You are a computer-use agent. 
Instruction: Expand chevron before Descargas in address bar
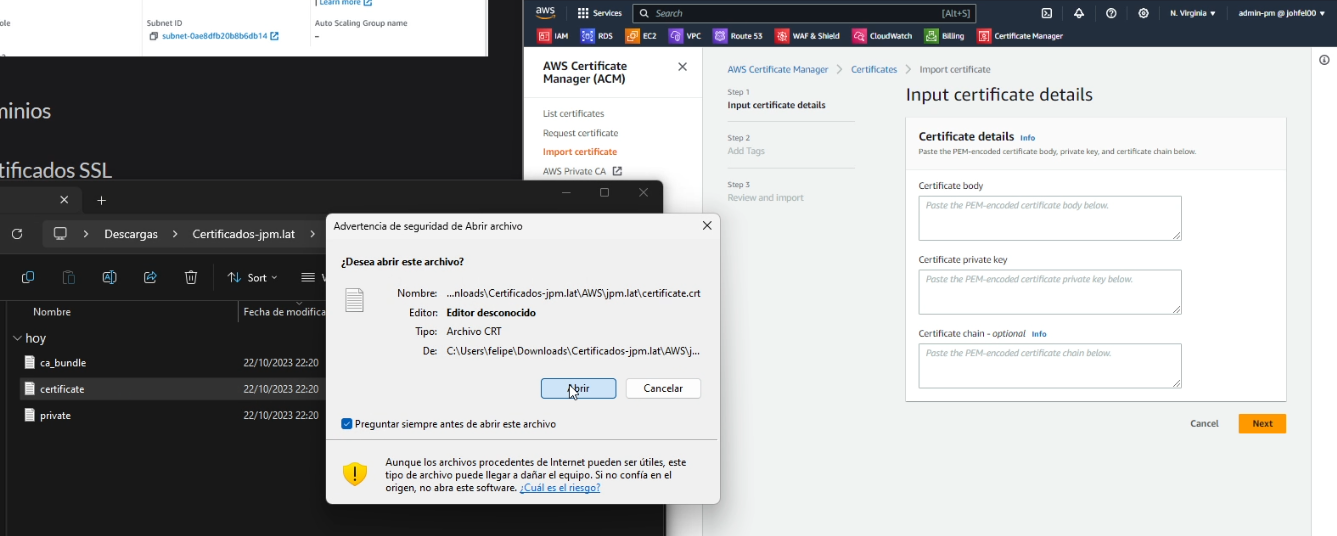tap(85, 234)
